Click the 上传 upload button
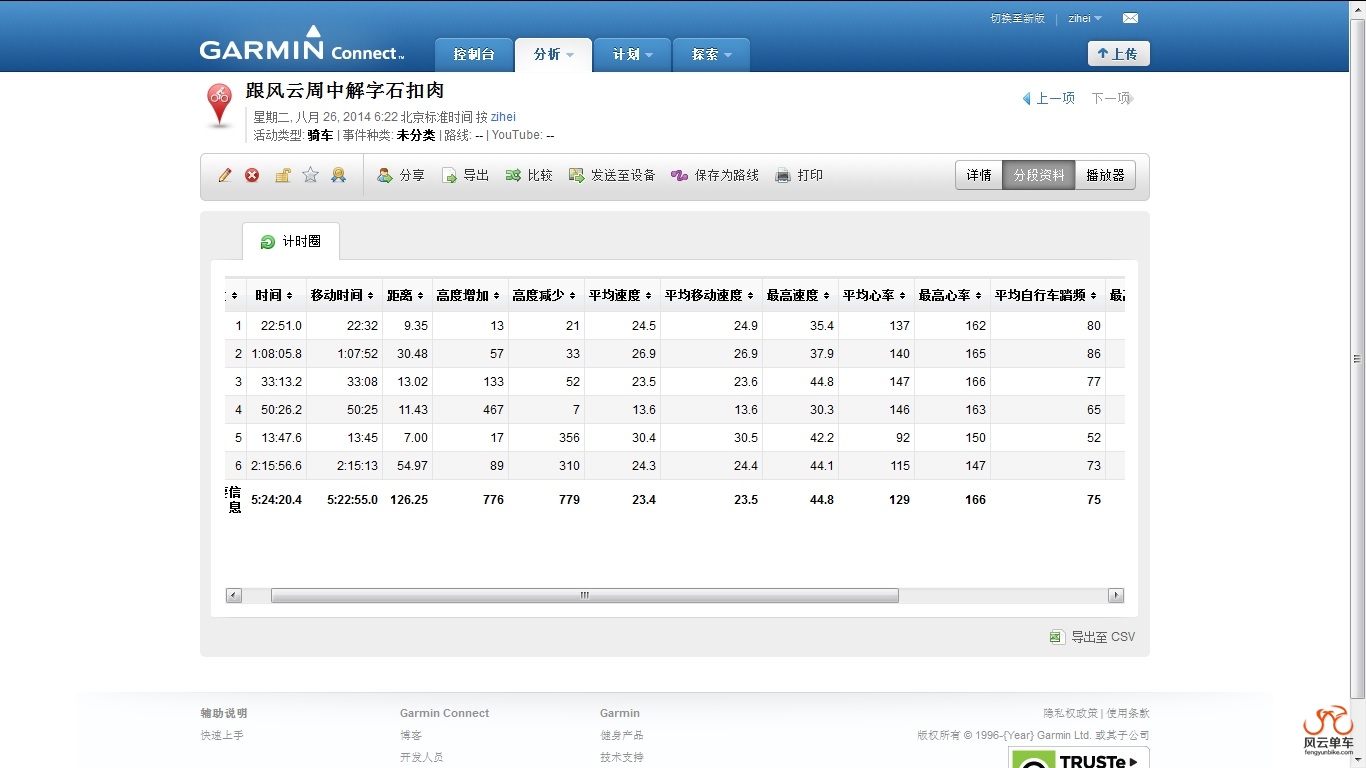The width and height of the screenshot is (1366, 768). (1118, 54)
